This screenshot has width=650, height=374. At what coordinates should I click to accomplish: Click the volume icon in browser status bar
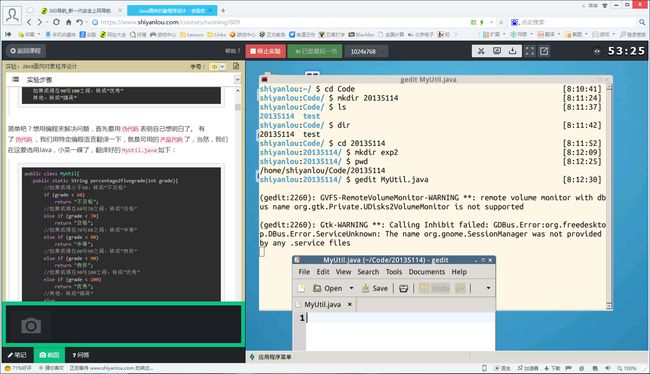[x=607, y=368]
